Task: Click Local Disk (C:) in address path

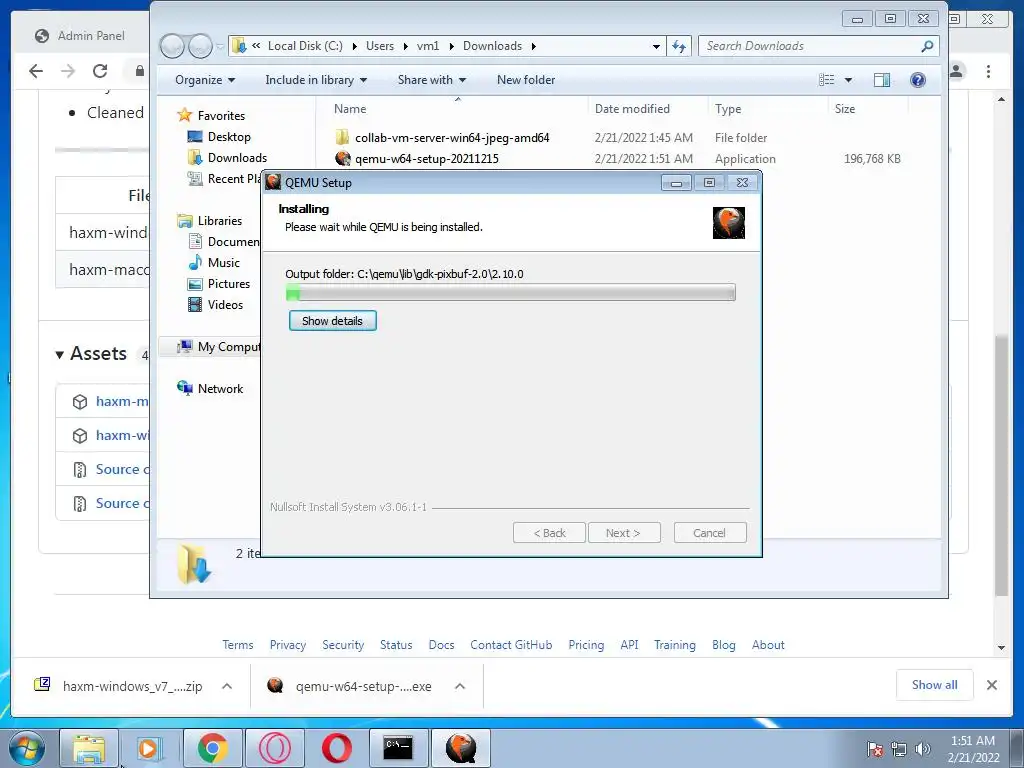Action: tap(305, 46)
